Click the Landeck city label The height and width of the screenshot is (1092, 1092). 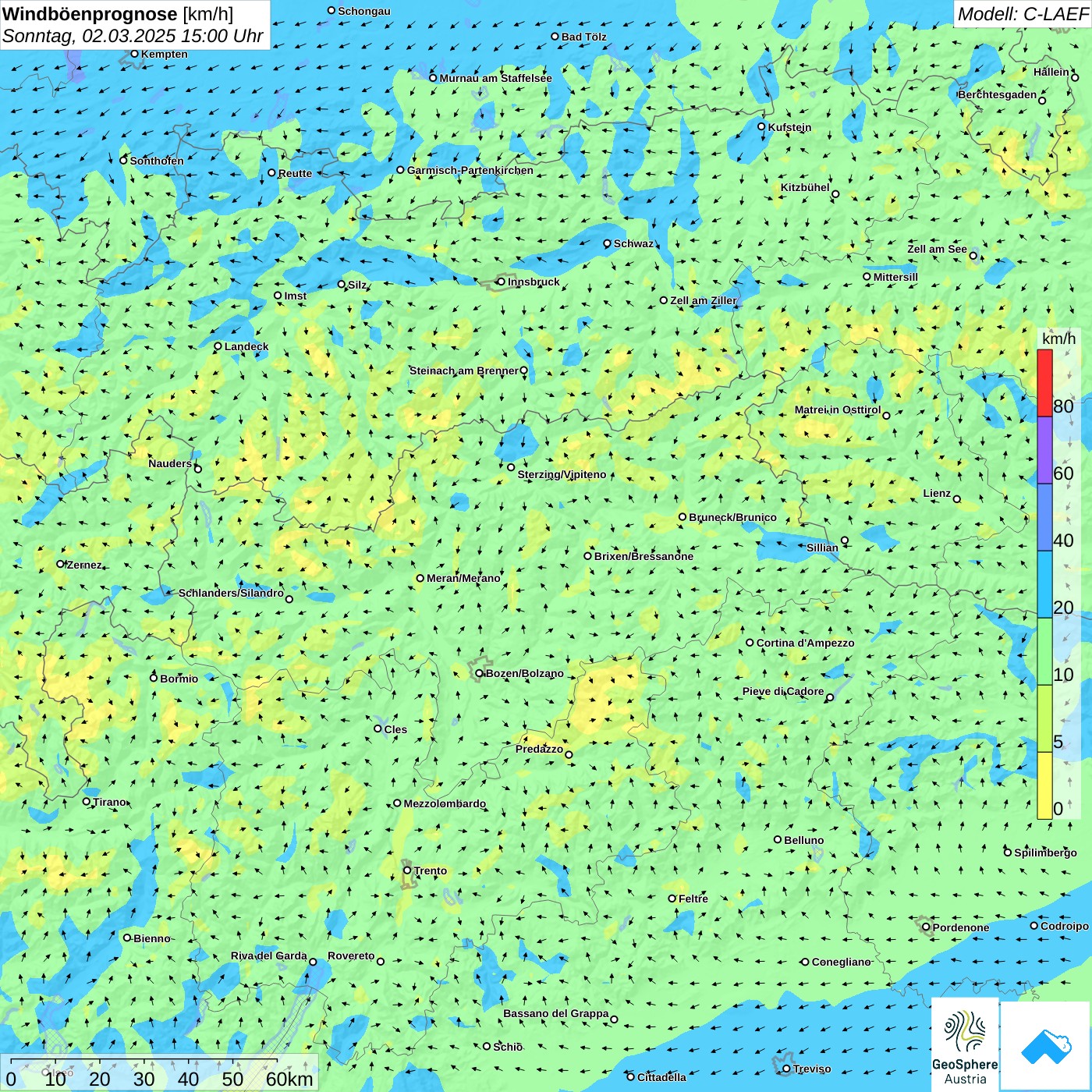[246, 346]
